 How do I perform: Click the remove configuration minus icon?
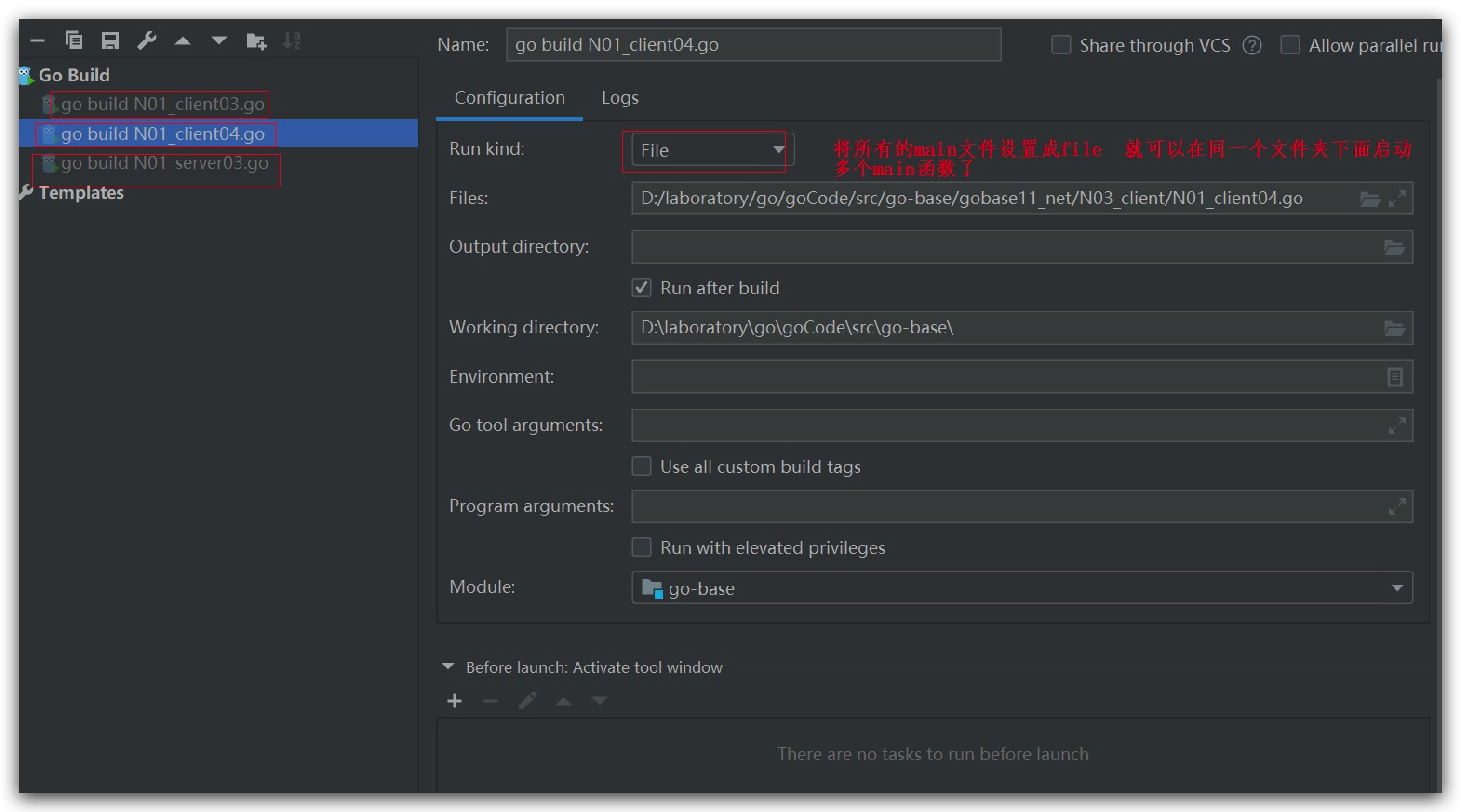(37, 41)
